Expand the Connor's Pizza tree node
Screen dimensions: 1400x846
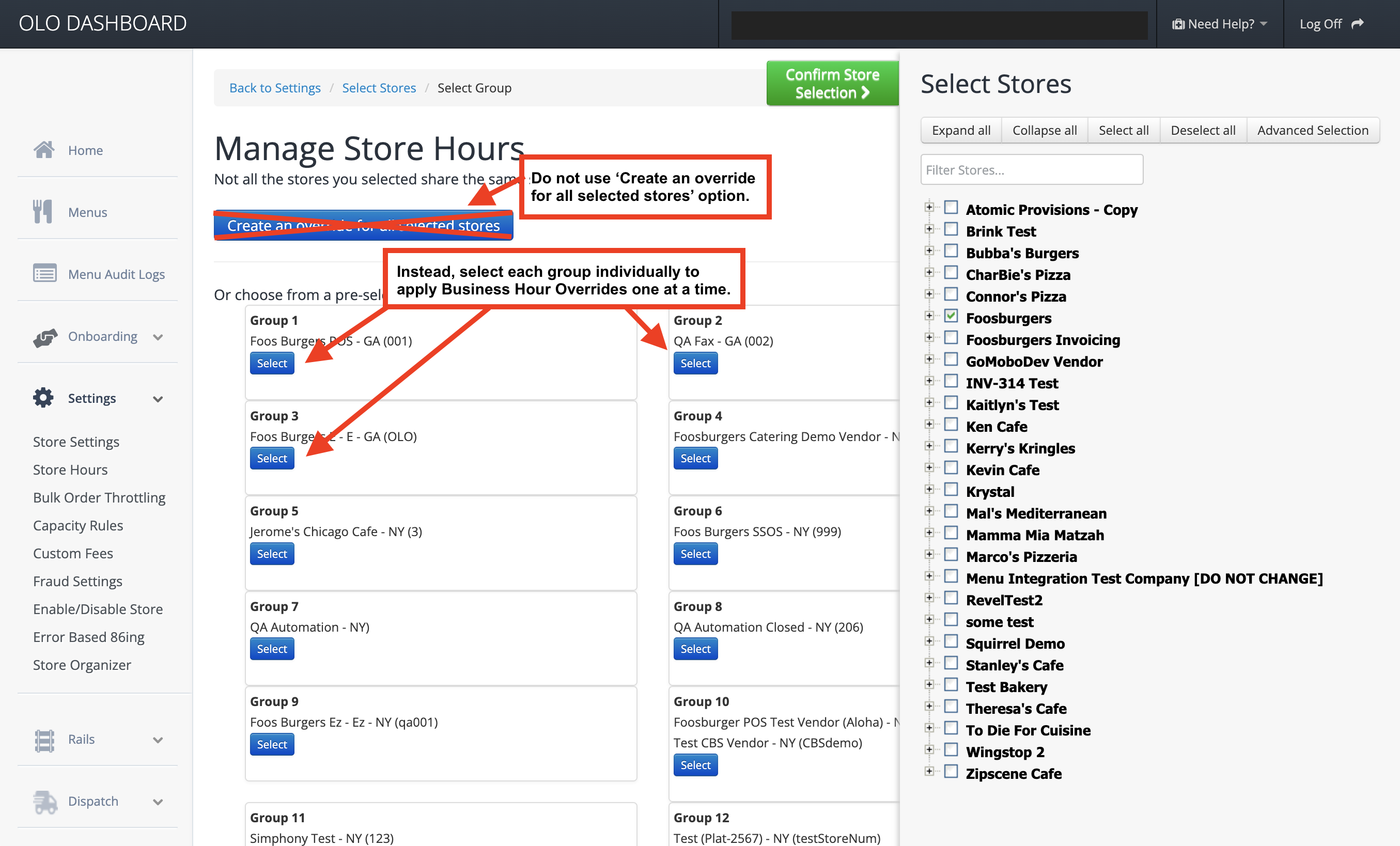pos(929,294)
